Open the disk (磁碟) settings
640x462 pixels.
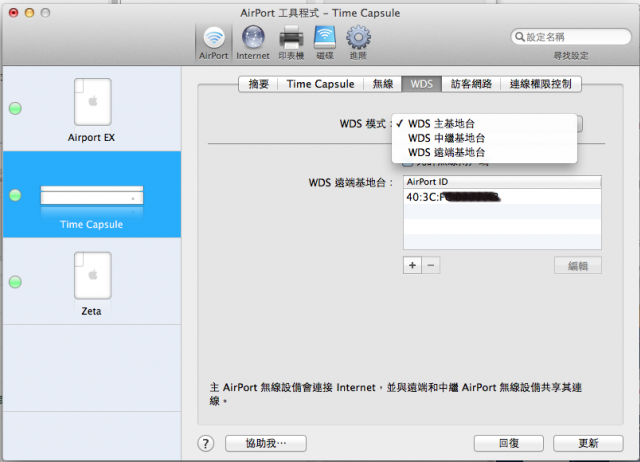coord(325,43)
